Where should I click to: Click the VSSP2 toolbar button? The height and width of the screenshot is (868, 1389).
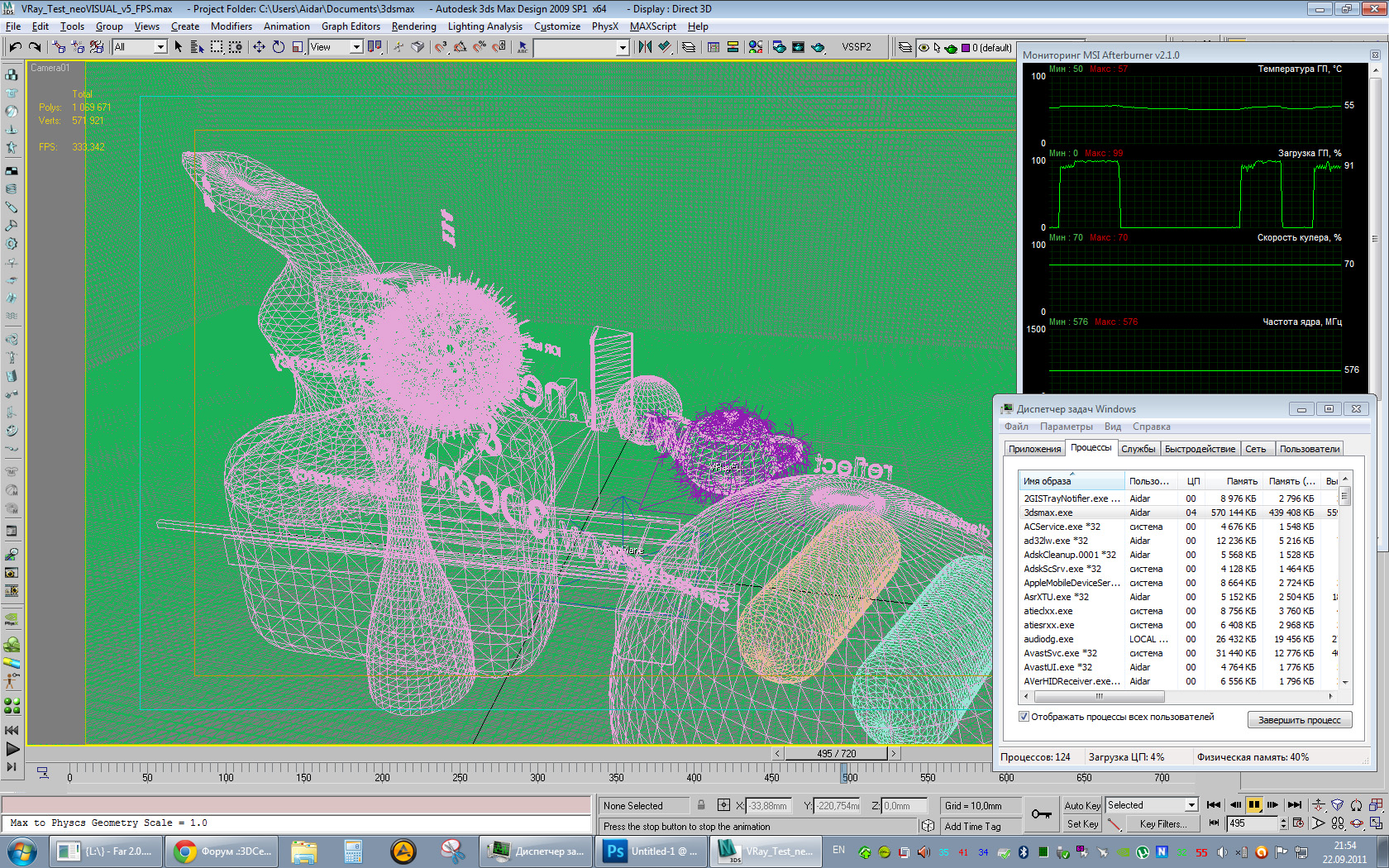857,47
